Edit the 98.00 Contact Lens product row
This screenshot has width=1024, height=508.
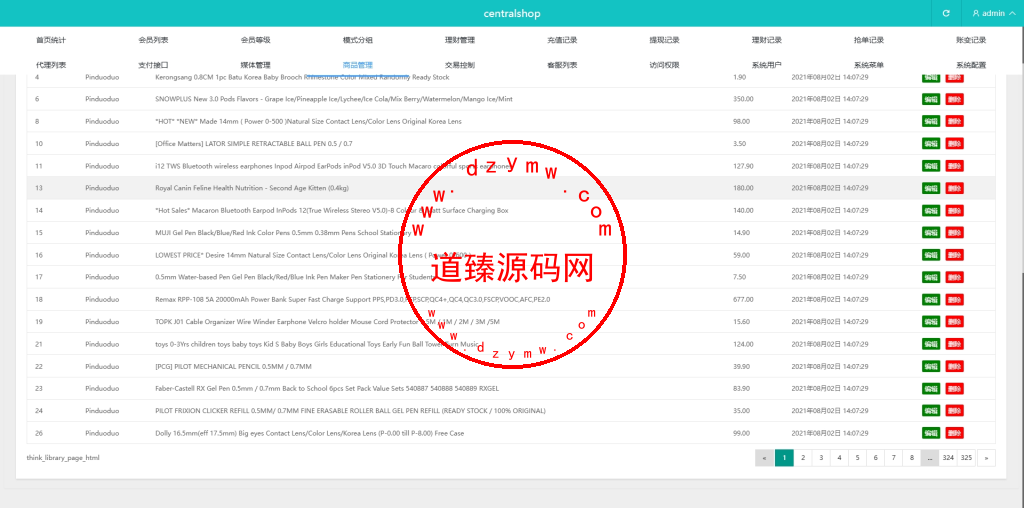click(931, 121)
